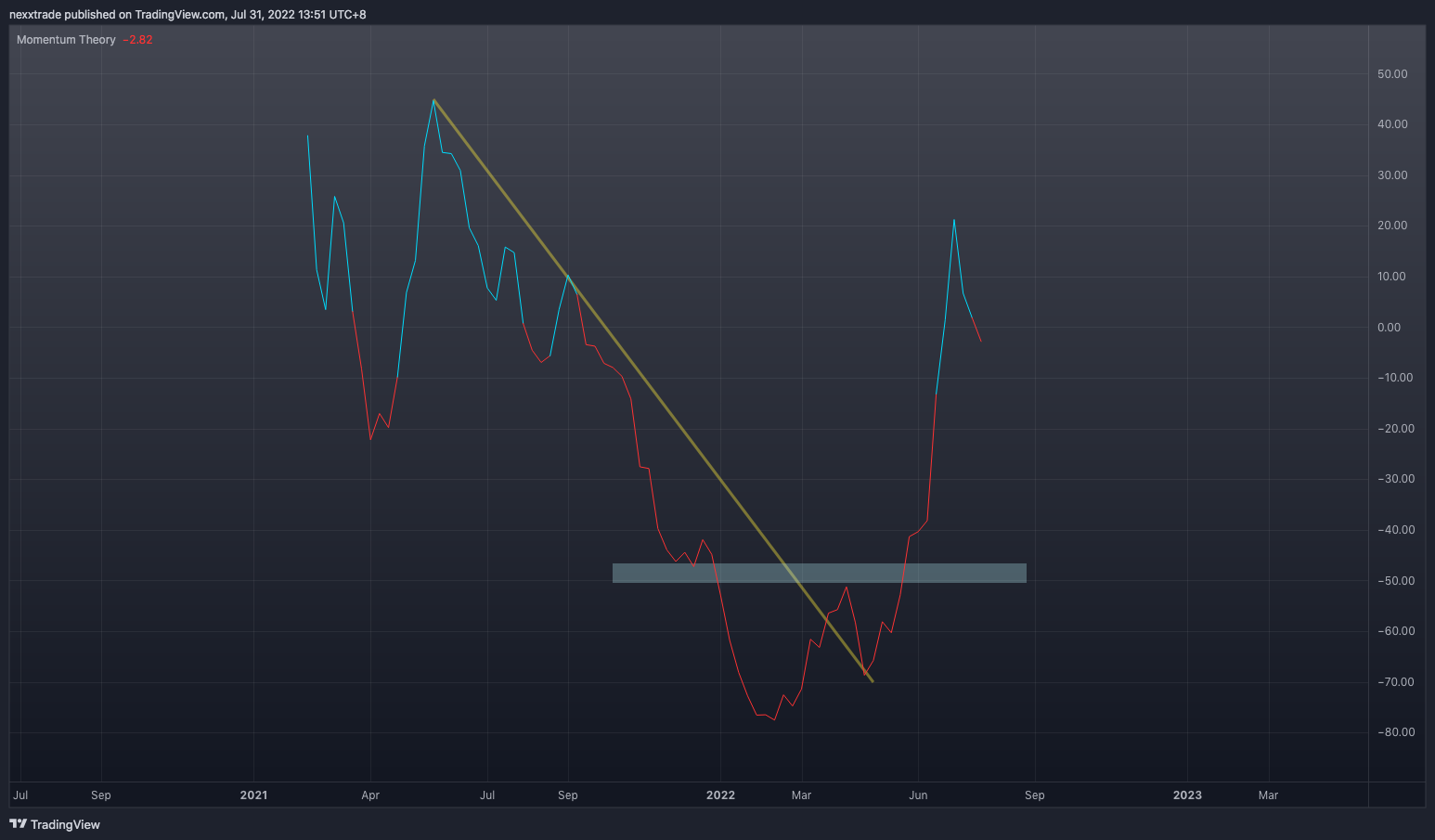Click the 30.00 price axis label
The image size is (1435, 840).
(x=1392, y=175)
